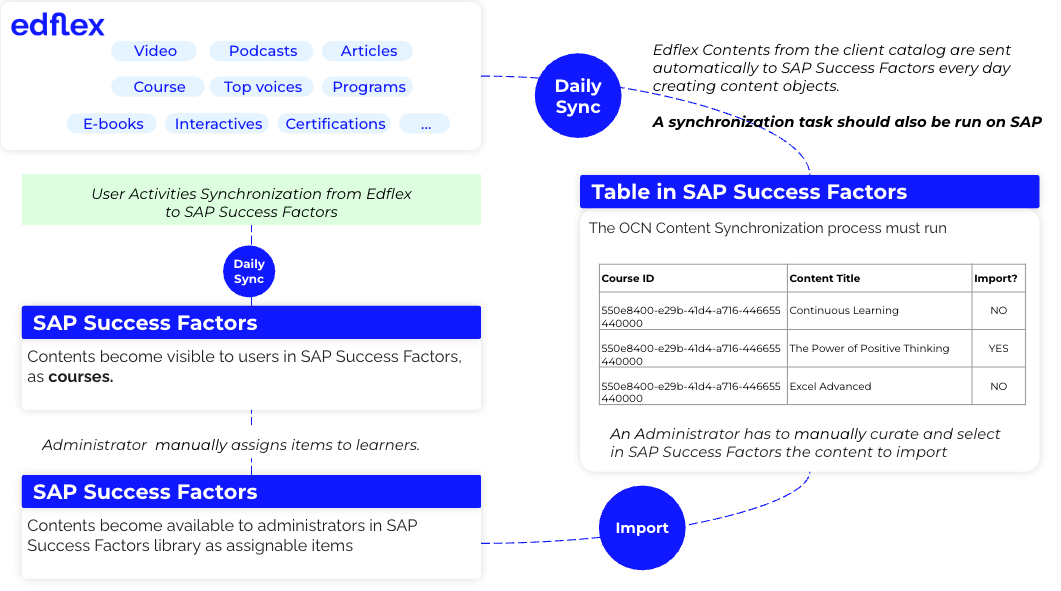Click the large Daily Sync circle
The width and height of the screenshot is (1061, 591).
578,95
